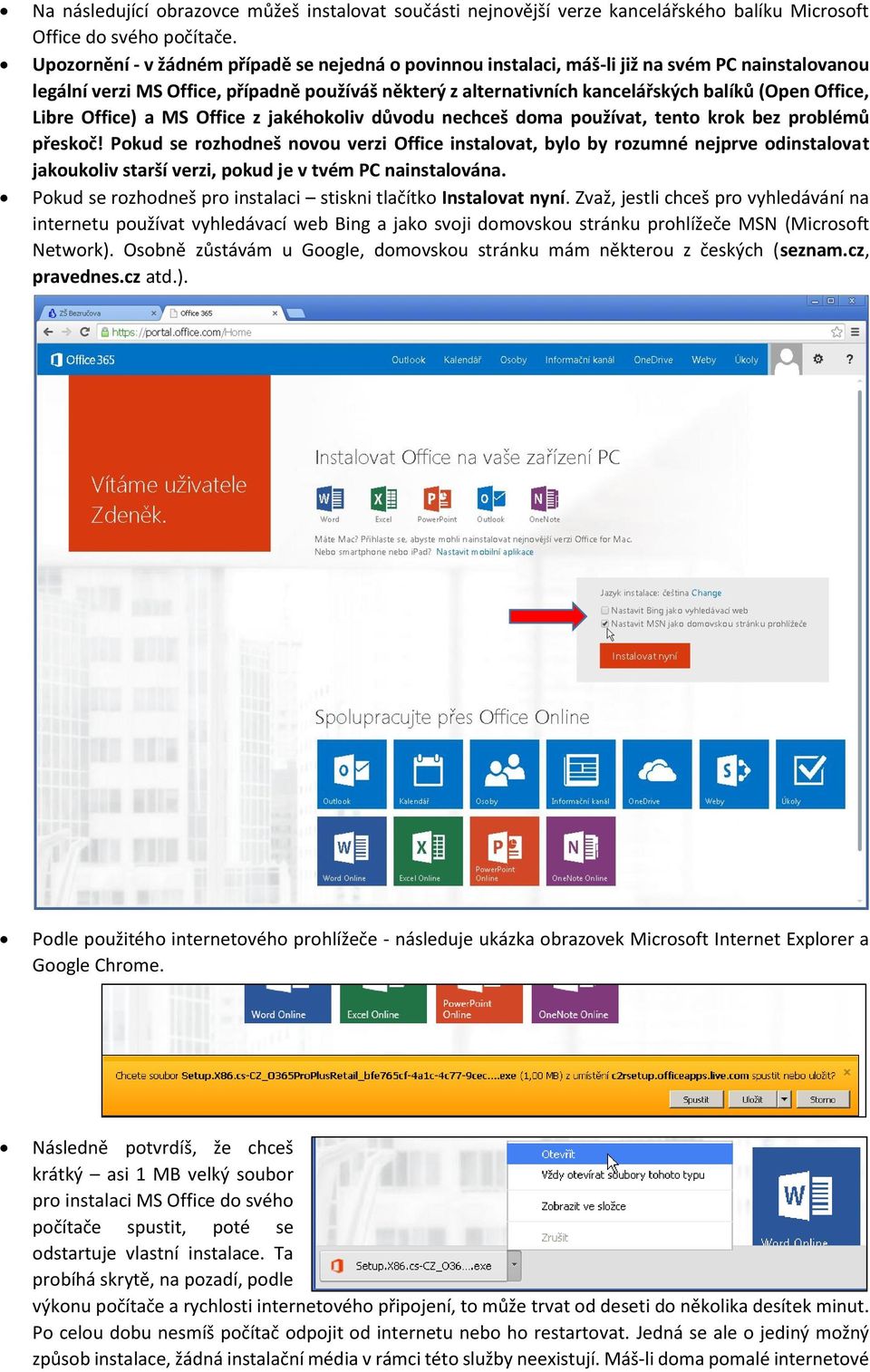Choose Otevřít in the download context menu
This screenshot has width=870, height=1372.
(x=619, y=1154)
